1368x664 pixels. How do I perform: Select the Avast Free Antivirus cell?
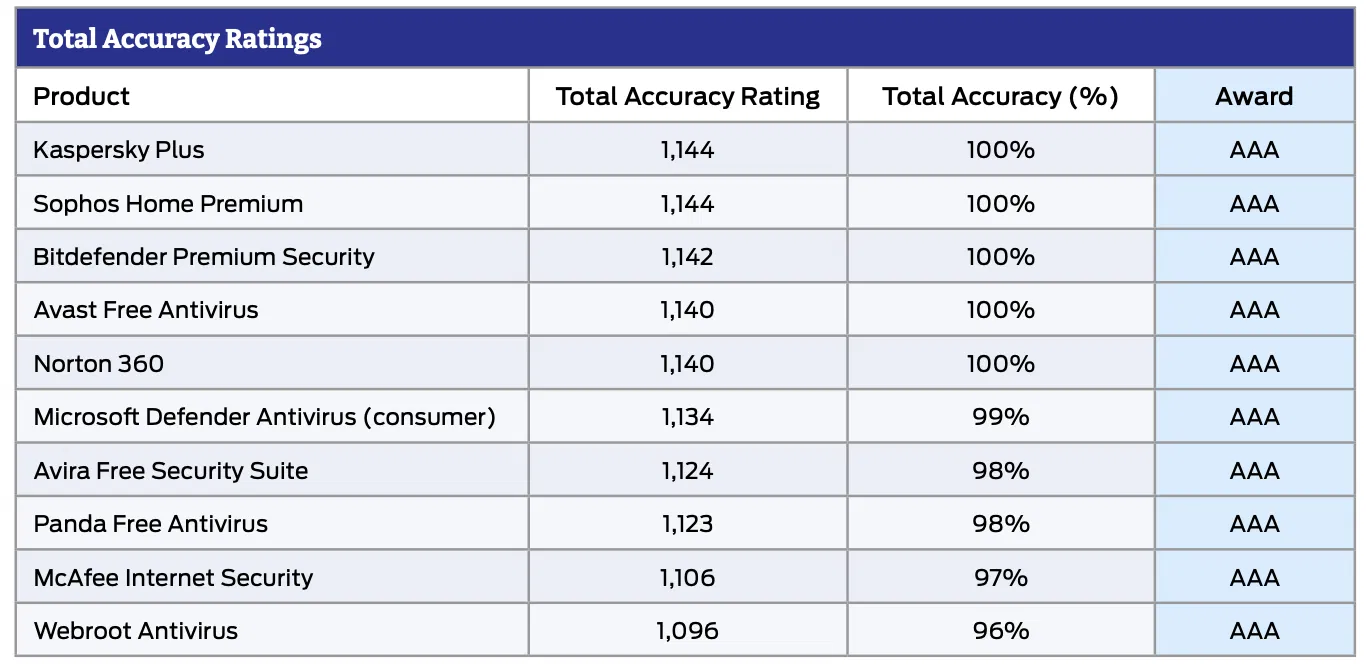click(x=146, y=310)
